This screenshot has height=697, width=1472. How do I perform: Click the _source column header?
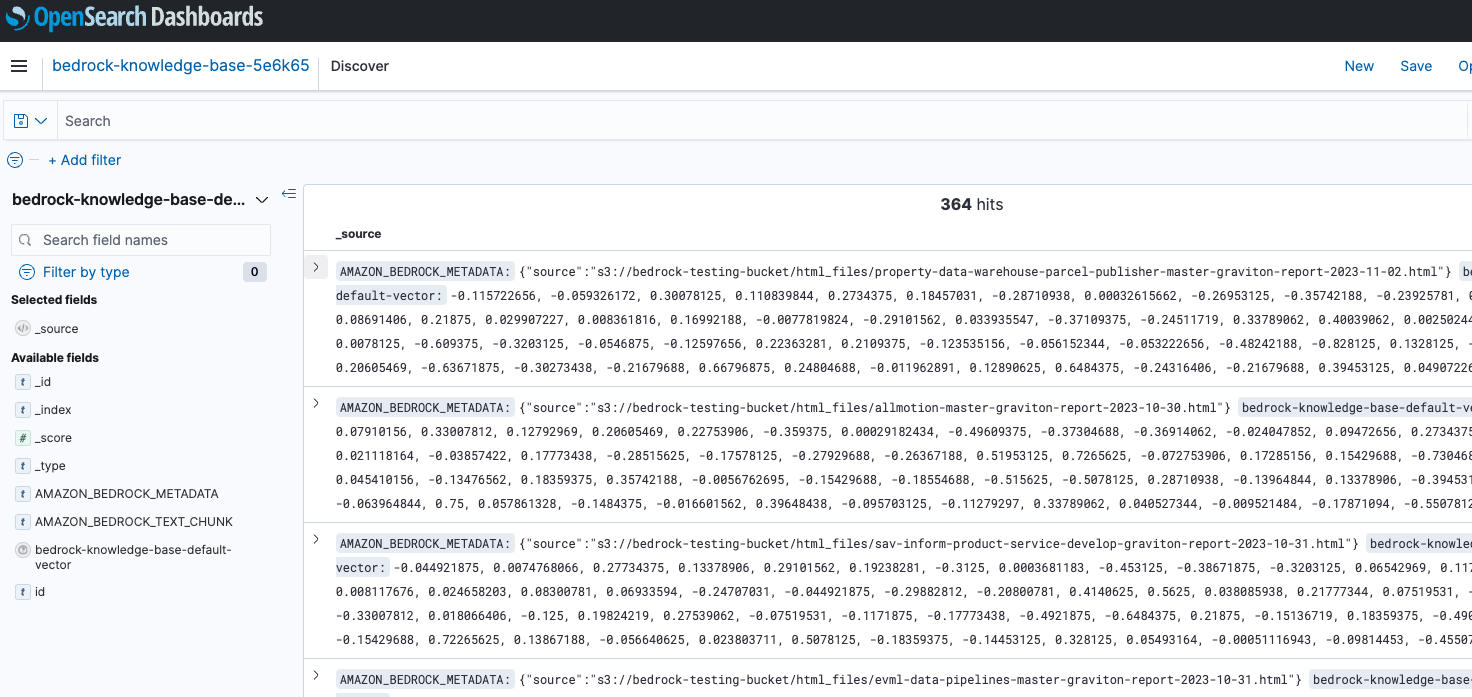click(x=359, y=234)
